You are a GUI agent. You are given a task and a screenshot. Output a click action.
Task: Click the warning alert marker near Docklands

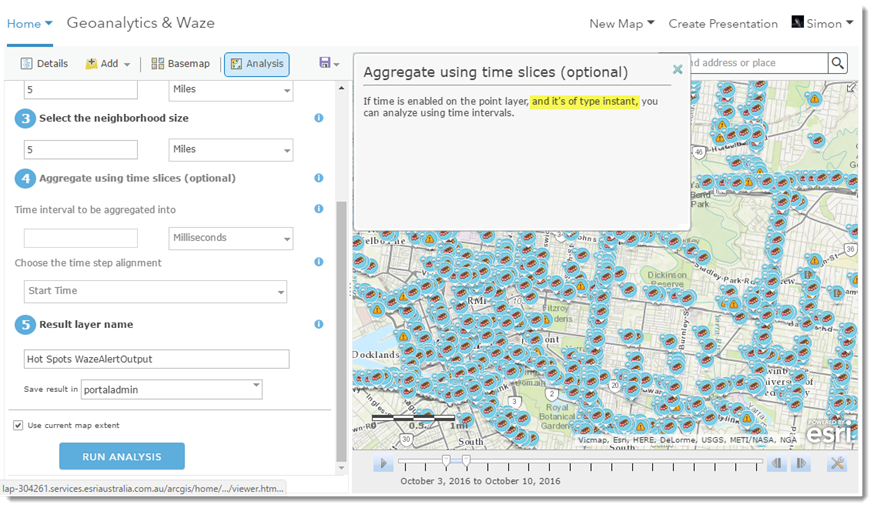tap(403, 336)
